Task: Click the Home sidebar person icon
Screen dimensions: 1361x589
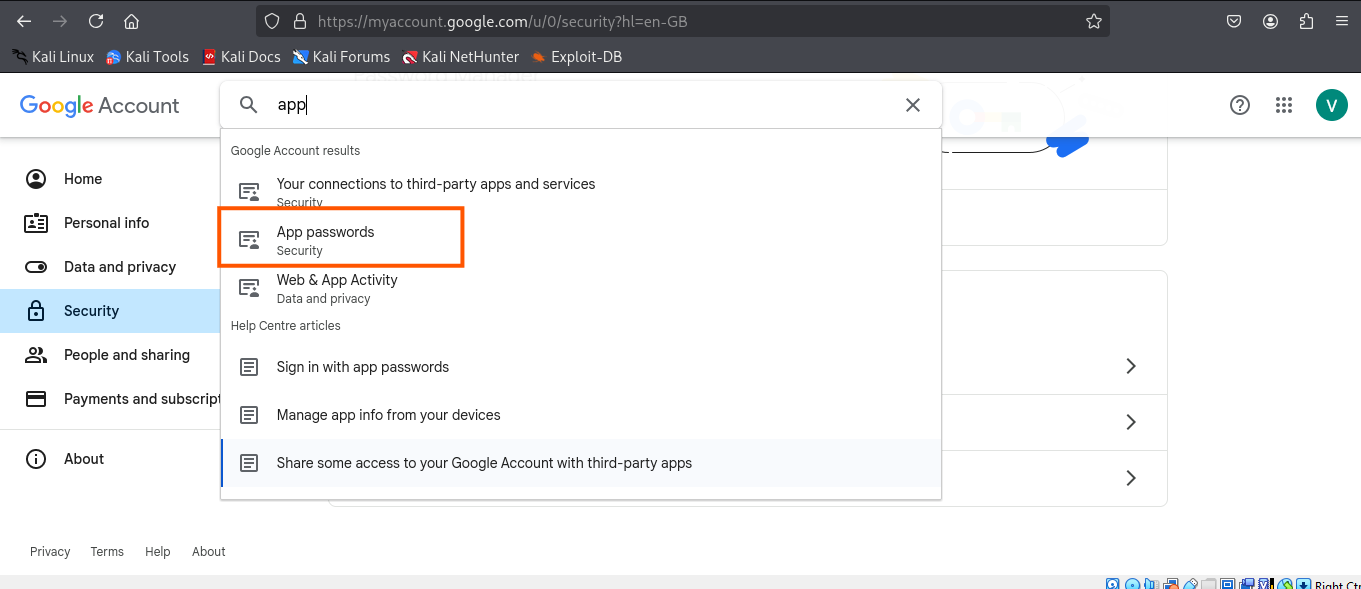Action: coord(36,179)
